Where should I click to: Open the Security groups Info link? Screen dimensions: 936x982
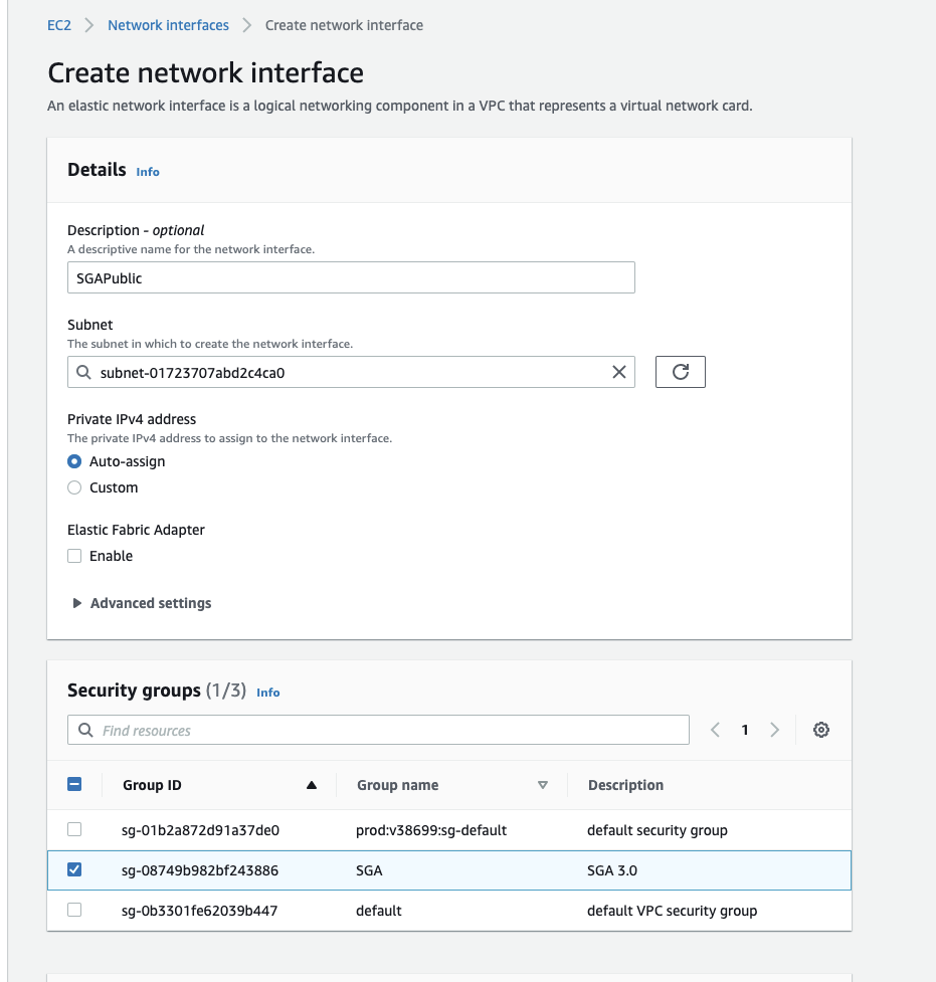point(268,691)
